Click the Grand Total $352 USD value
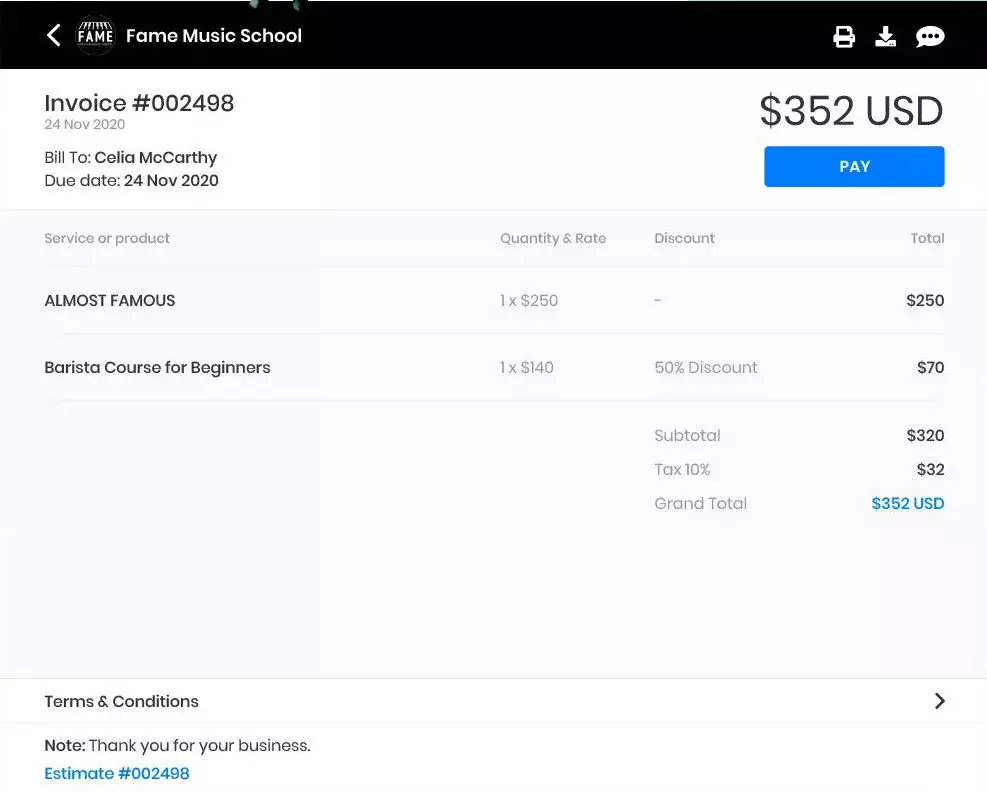The image size is (987, 792). tap(907, 503)
